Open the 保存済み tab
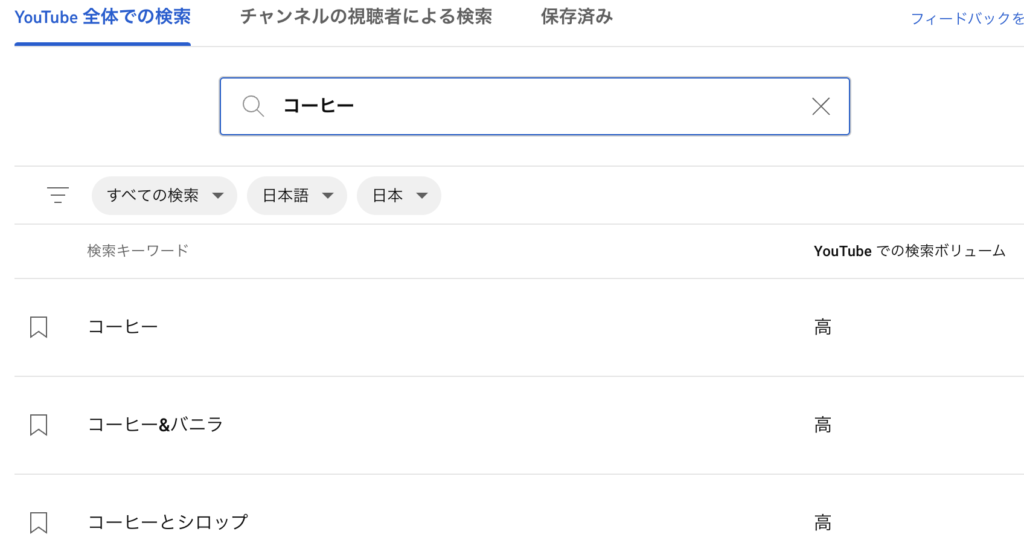Image resolution: width=1024 pixels, height=540 pixels. [577, 17]
